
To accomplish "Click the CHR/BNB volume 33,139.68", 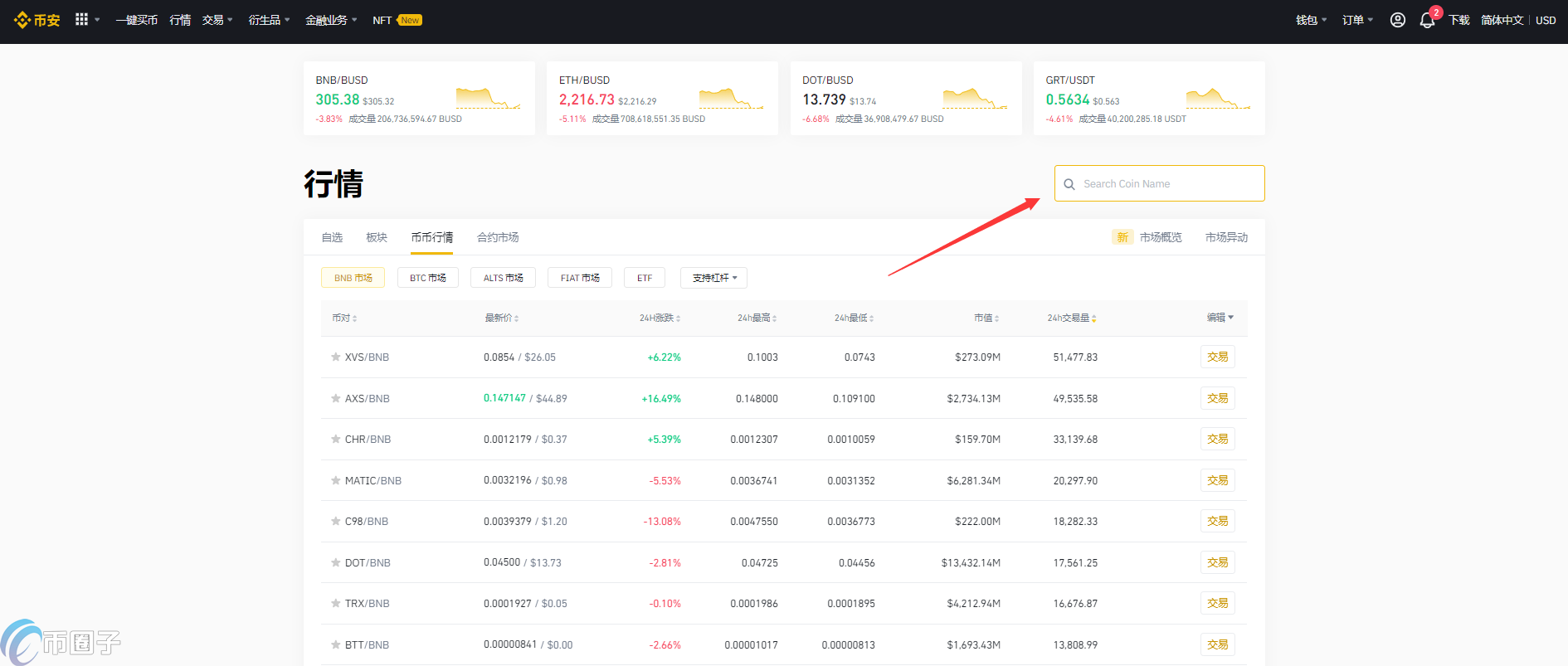I will tap(1075, 440).
